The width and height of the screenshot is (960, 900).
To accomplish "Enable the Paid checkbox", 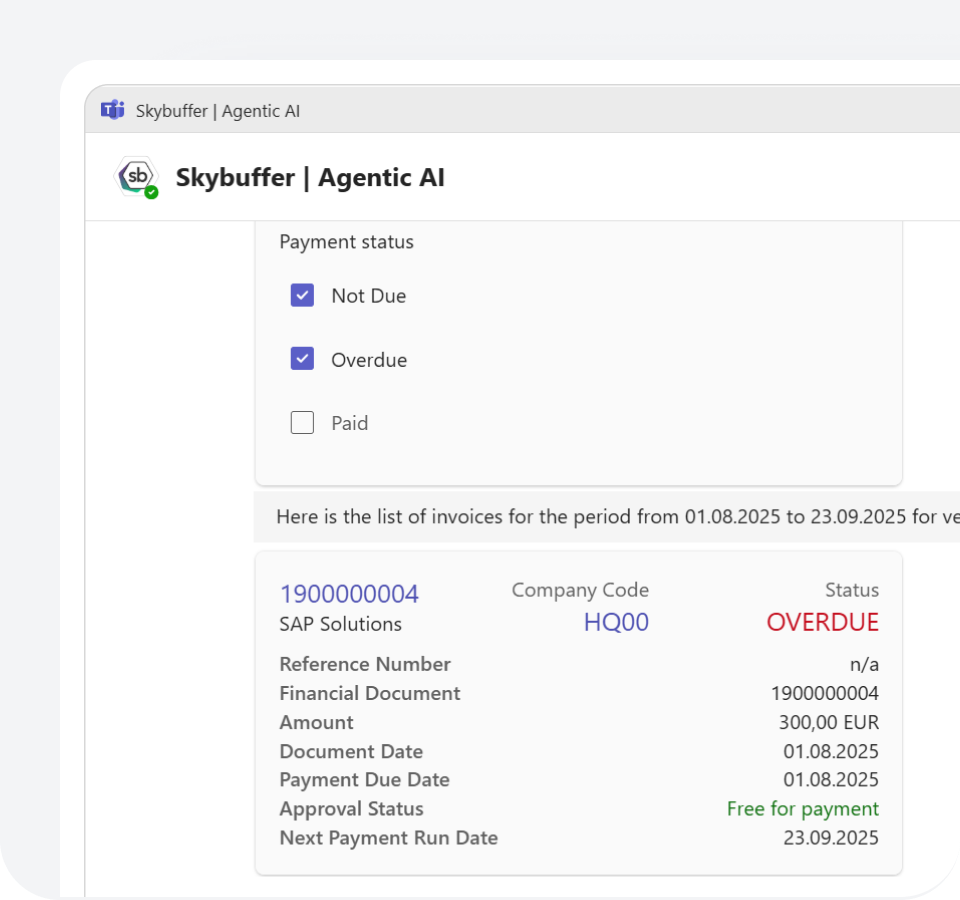I will (x=302, y=423).
